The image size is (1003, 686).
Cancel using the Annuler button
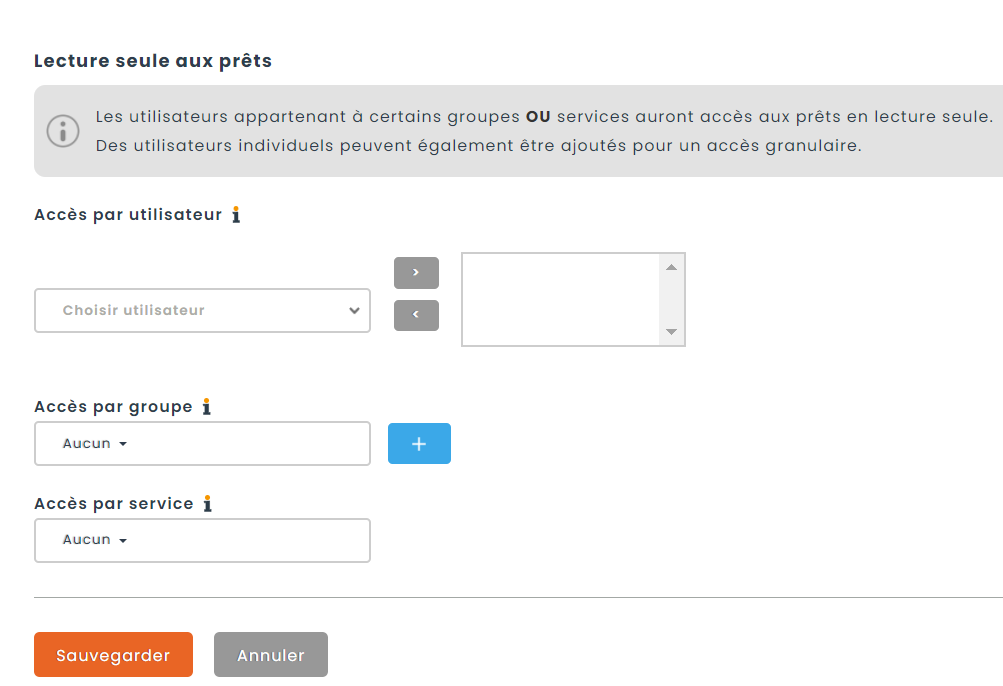click(x=271, y=655)
